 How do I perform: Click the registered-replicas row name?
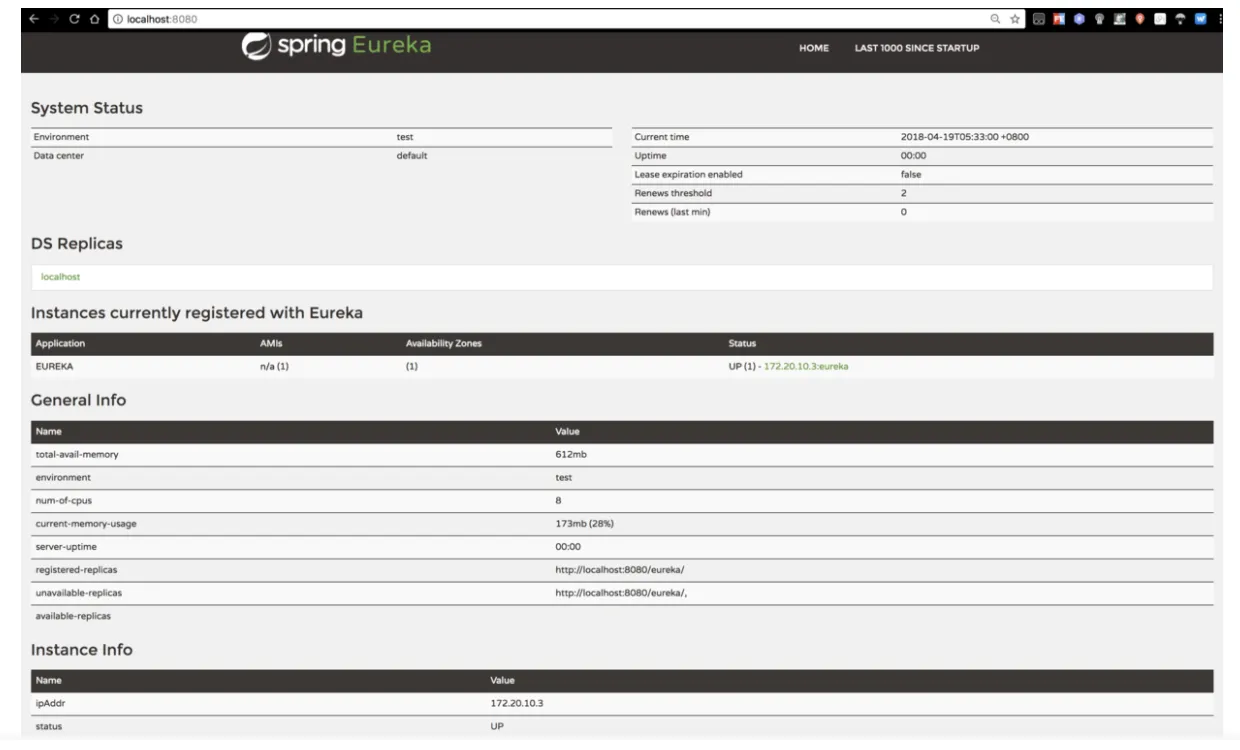78,569
